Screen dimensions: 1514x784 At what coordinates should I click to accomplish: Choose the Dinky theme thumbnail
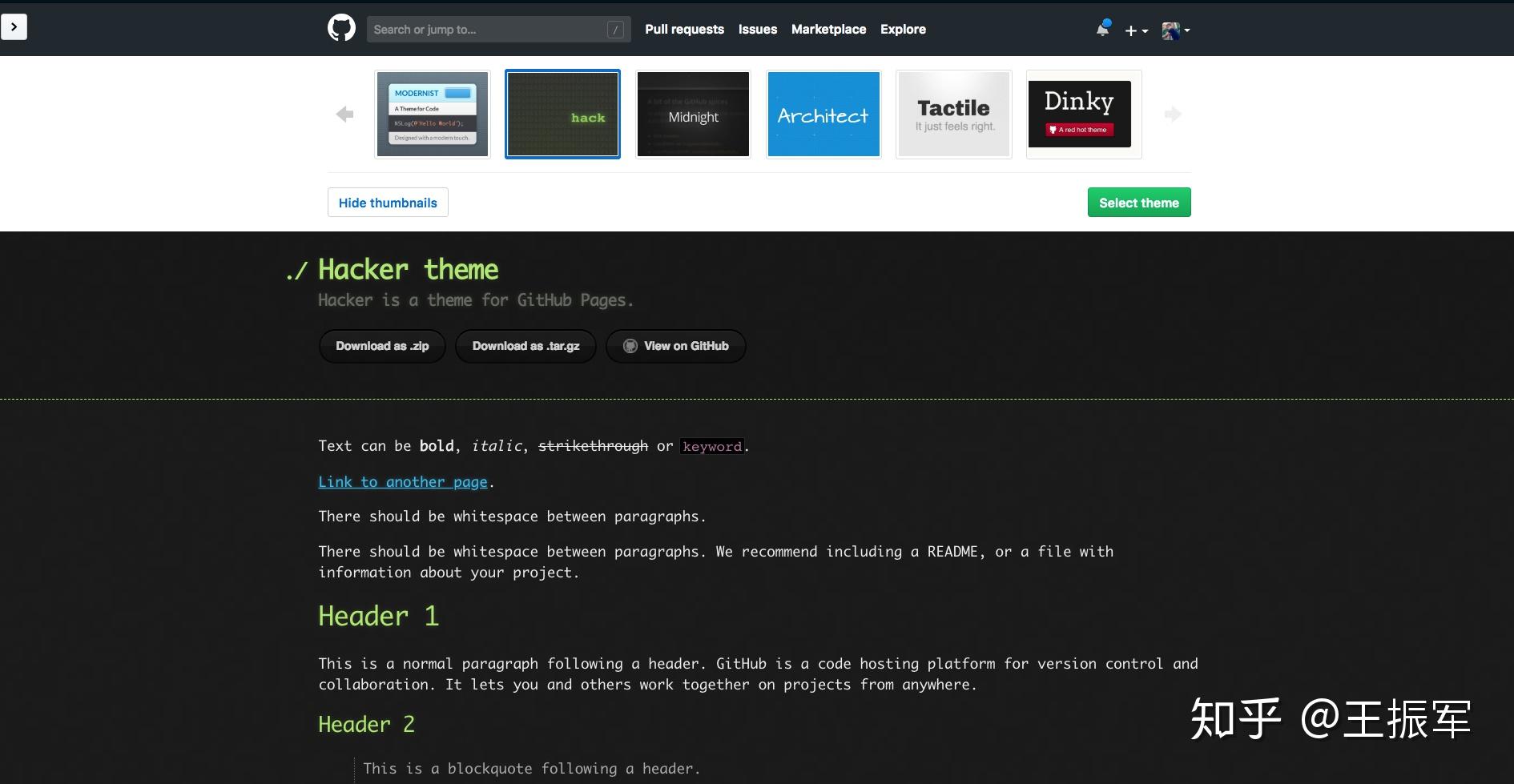[x=1084, y=115]
